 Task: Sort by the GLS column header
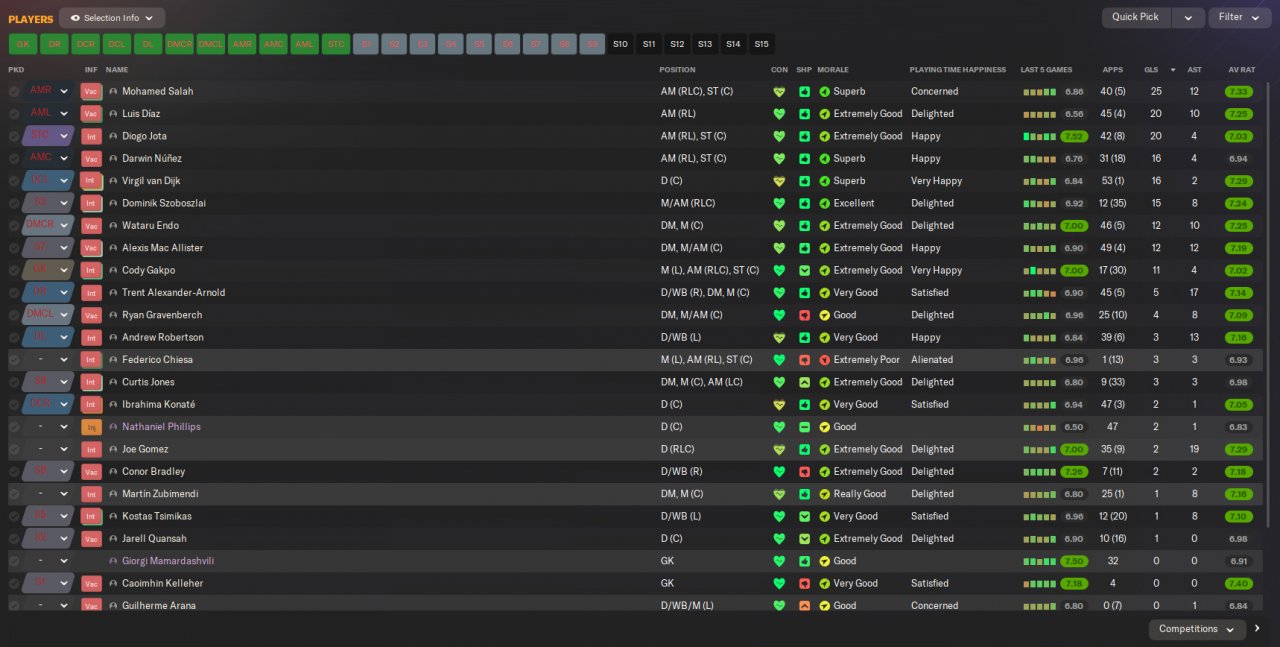click(1151, 70)
